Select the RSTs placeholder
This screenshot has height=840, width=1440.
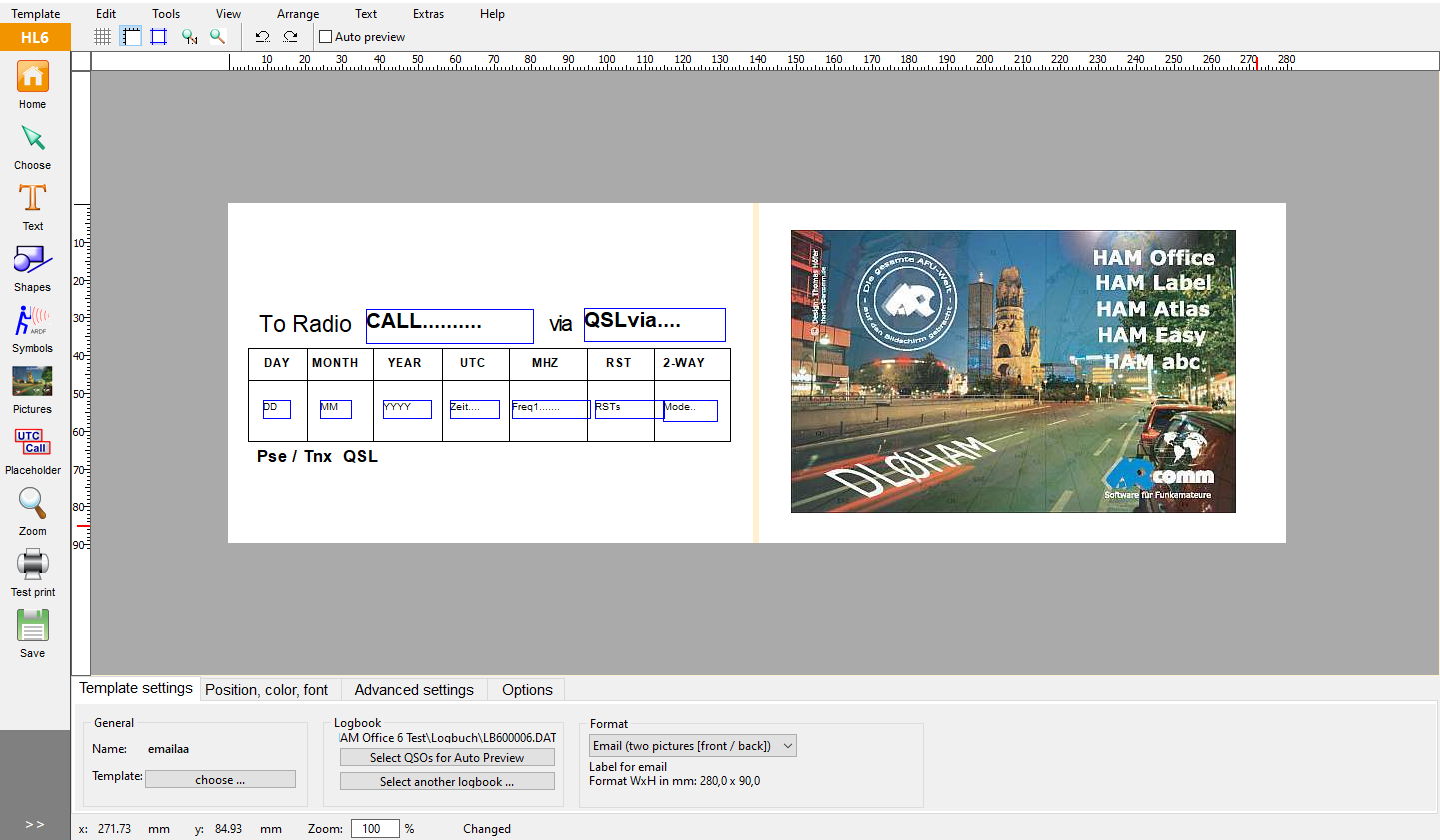(x=629, y=409)
